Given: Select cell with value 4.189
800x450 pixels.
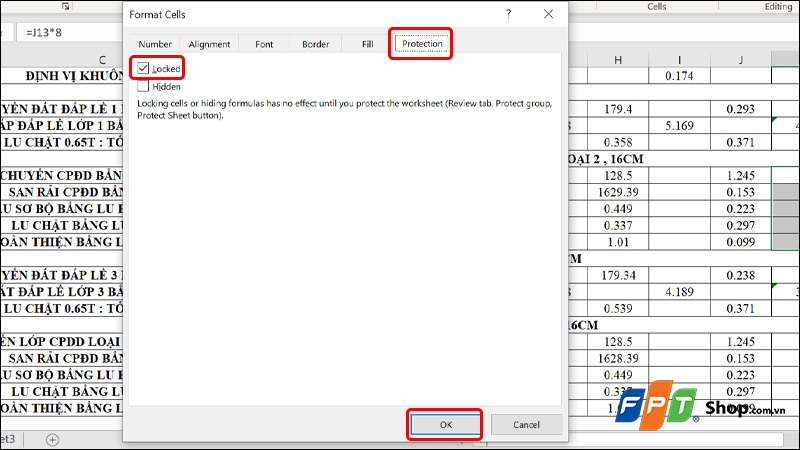Looking at the screenshot, I should click(x=679, y=292).
